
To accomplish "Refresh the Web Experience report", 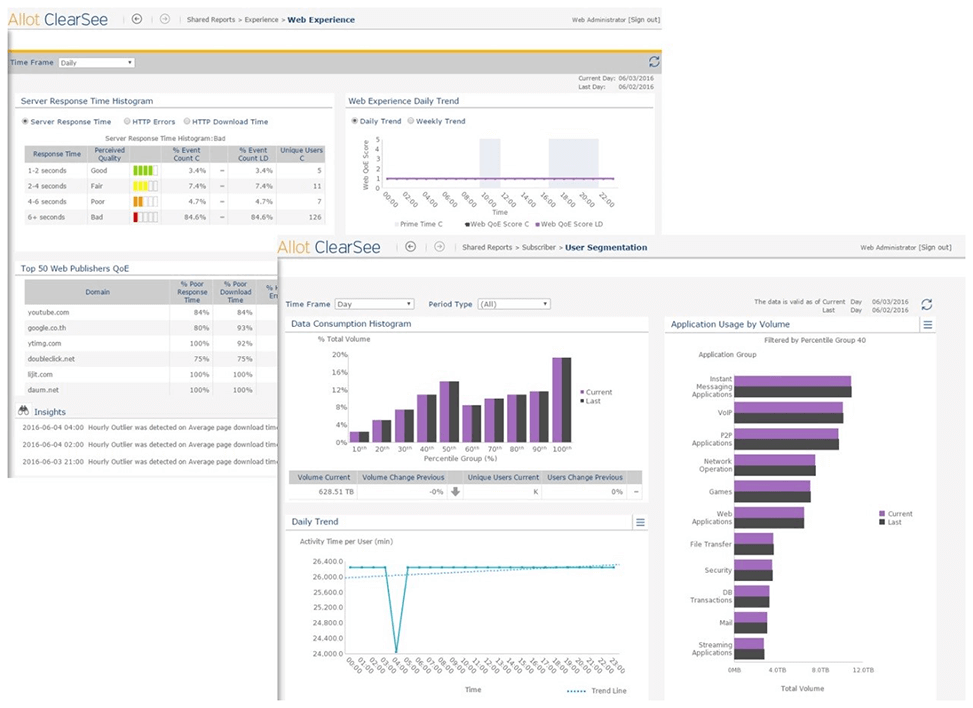I will point(654,62).
